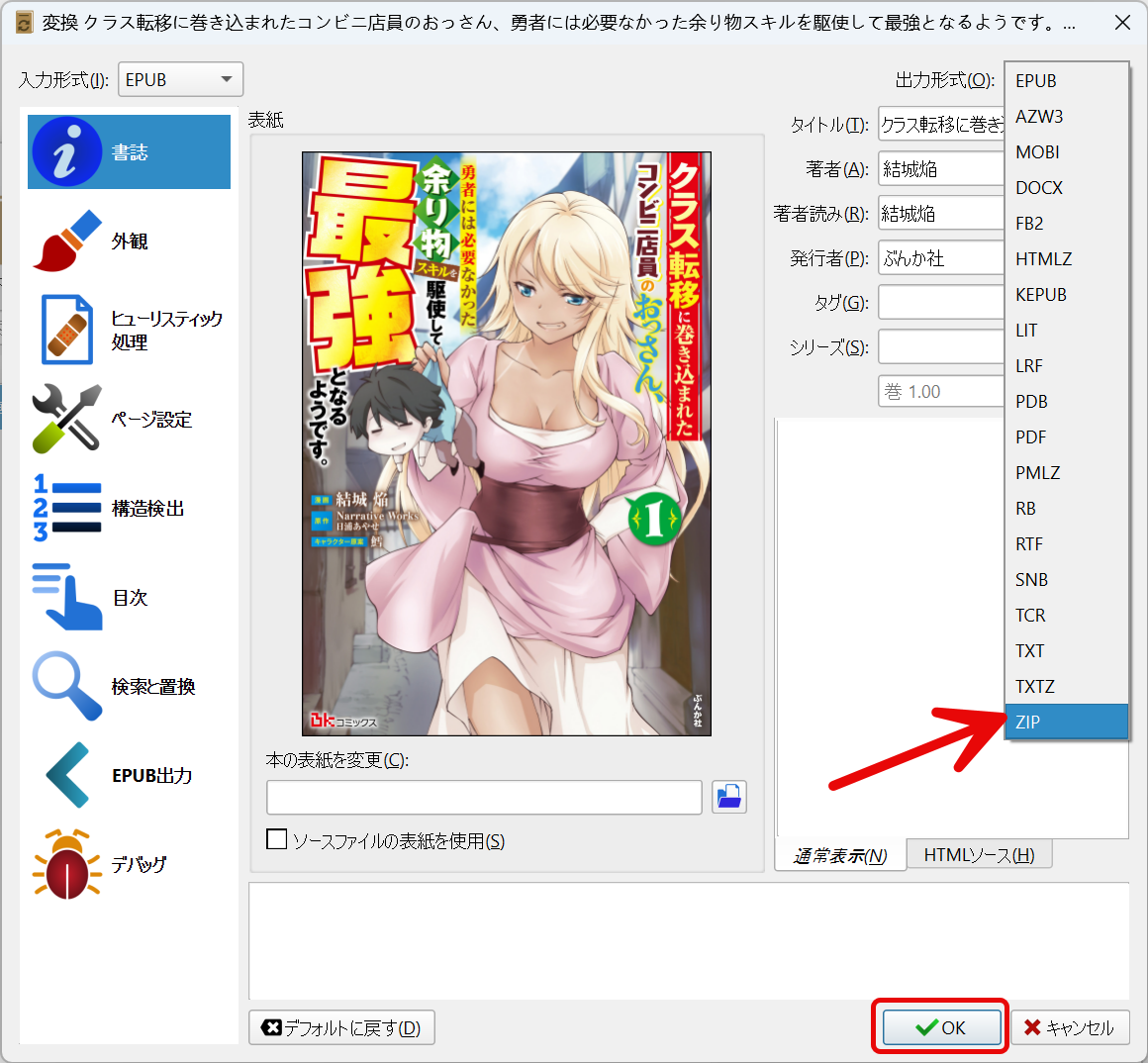Open the デバッグ debug section
Image resolution: width=1148 pixels, height=1063 pixels.
129,864
